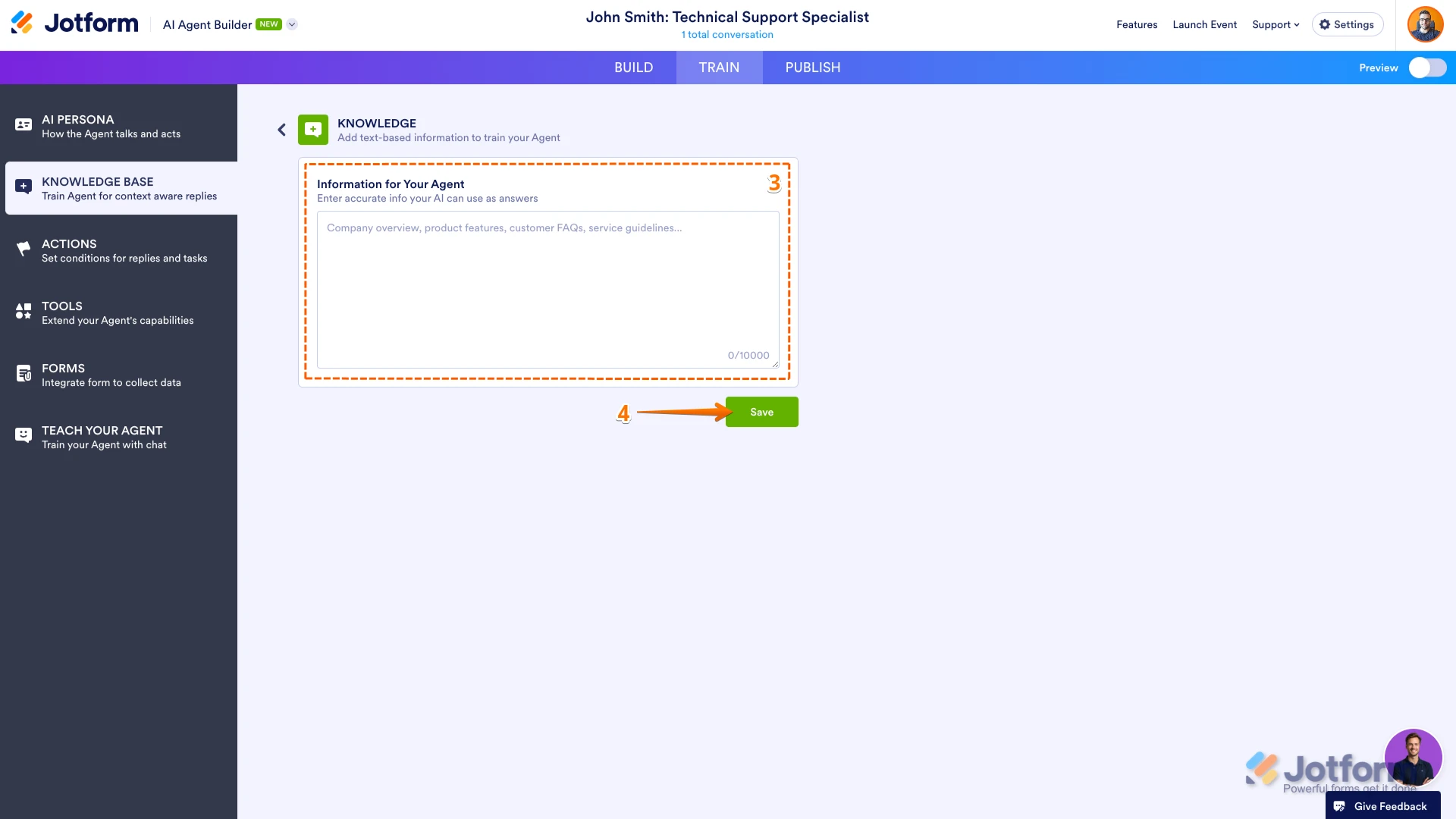
Task: Select the Actions flag icon
Action: coord(23,249)
